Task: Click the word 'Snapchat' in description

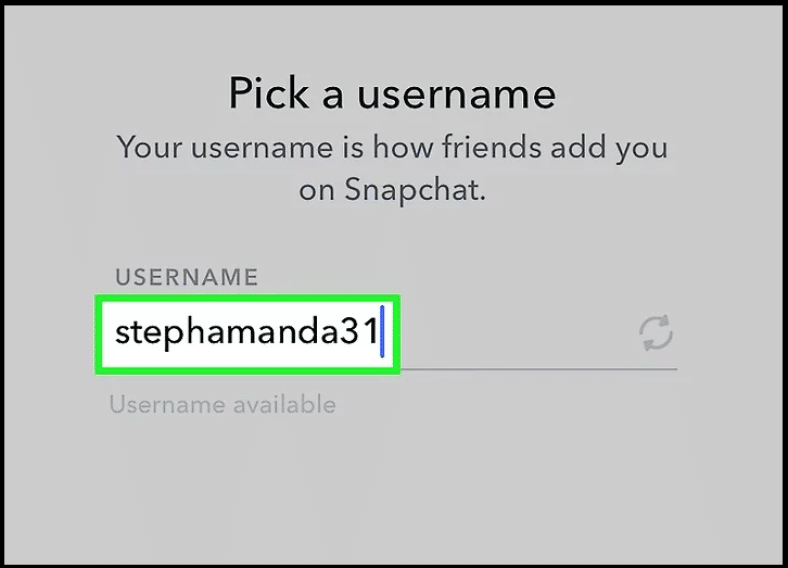Action: click(415, 191)
